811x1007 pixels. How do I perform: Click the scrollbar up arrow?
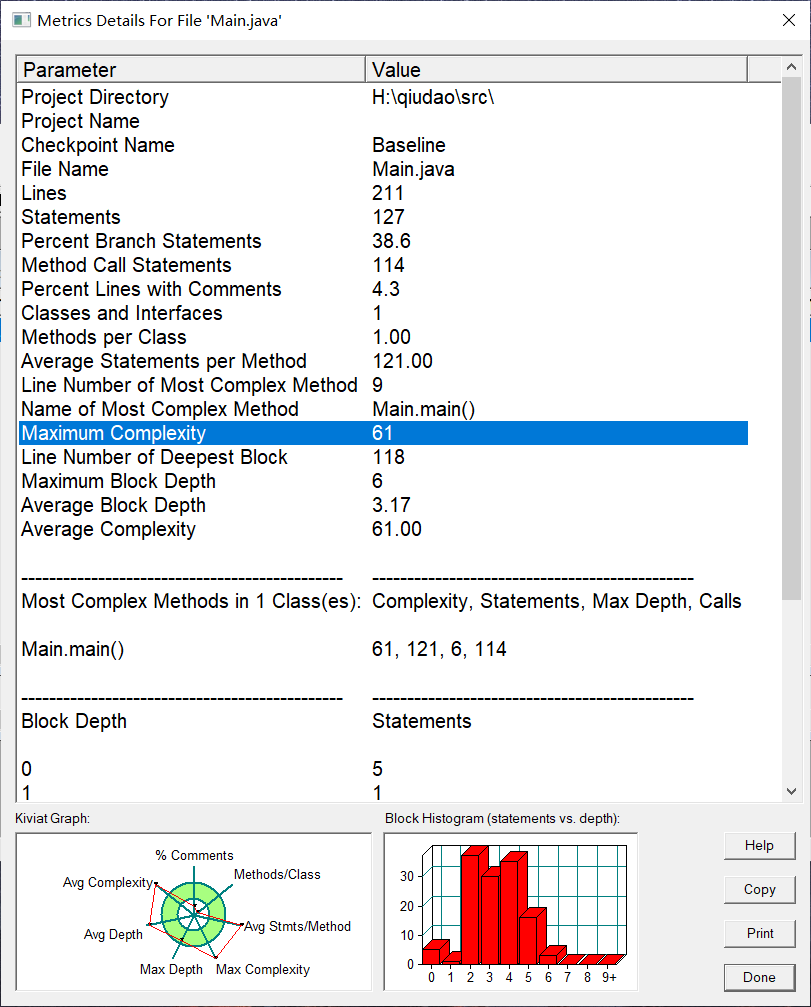point(791,67)
